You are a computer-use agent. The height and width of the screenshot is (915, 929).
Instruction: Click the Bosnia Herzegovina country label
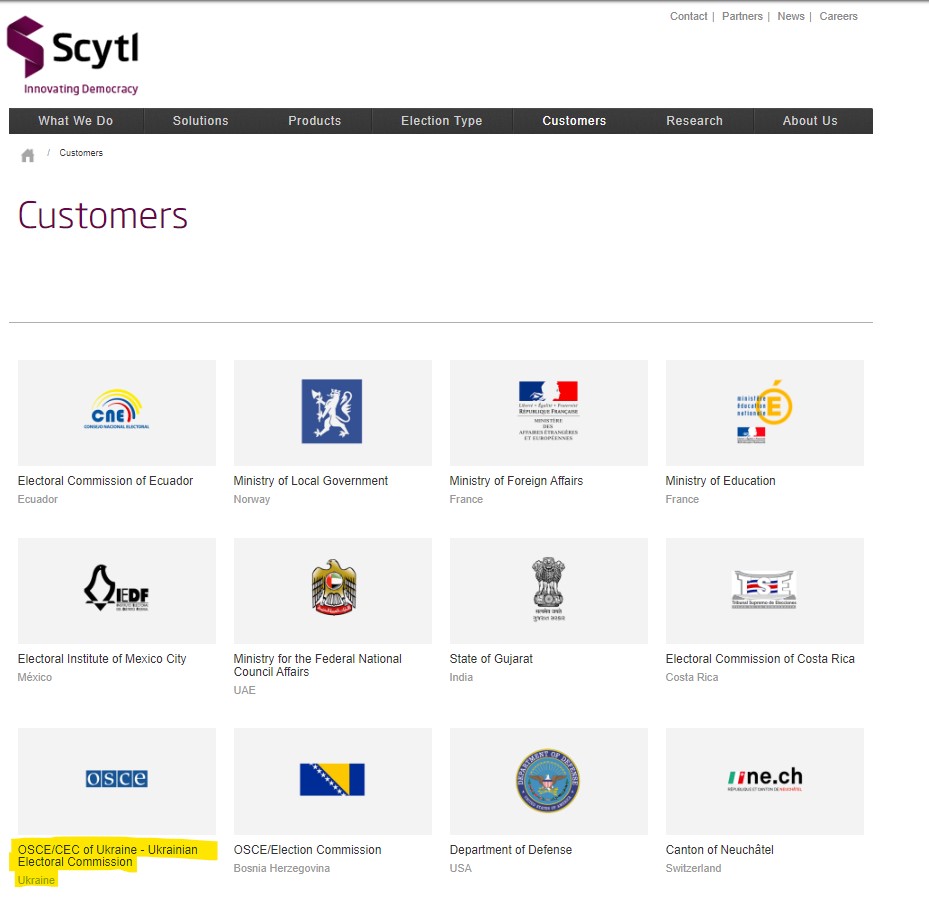[x=281, y=868]
